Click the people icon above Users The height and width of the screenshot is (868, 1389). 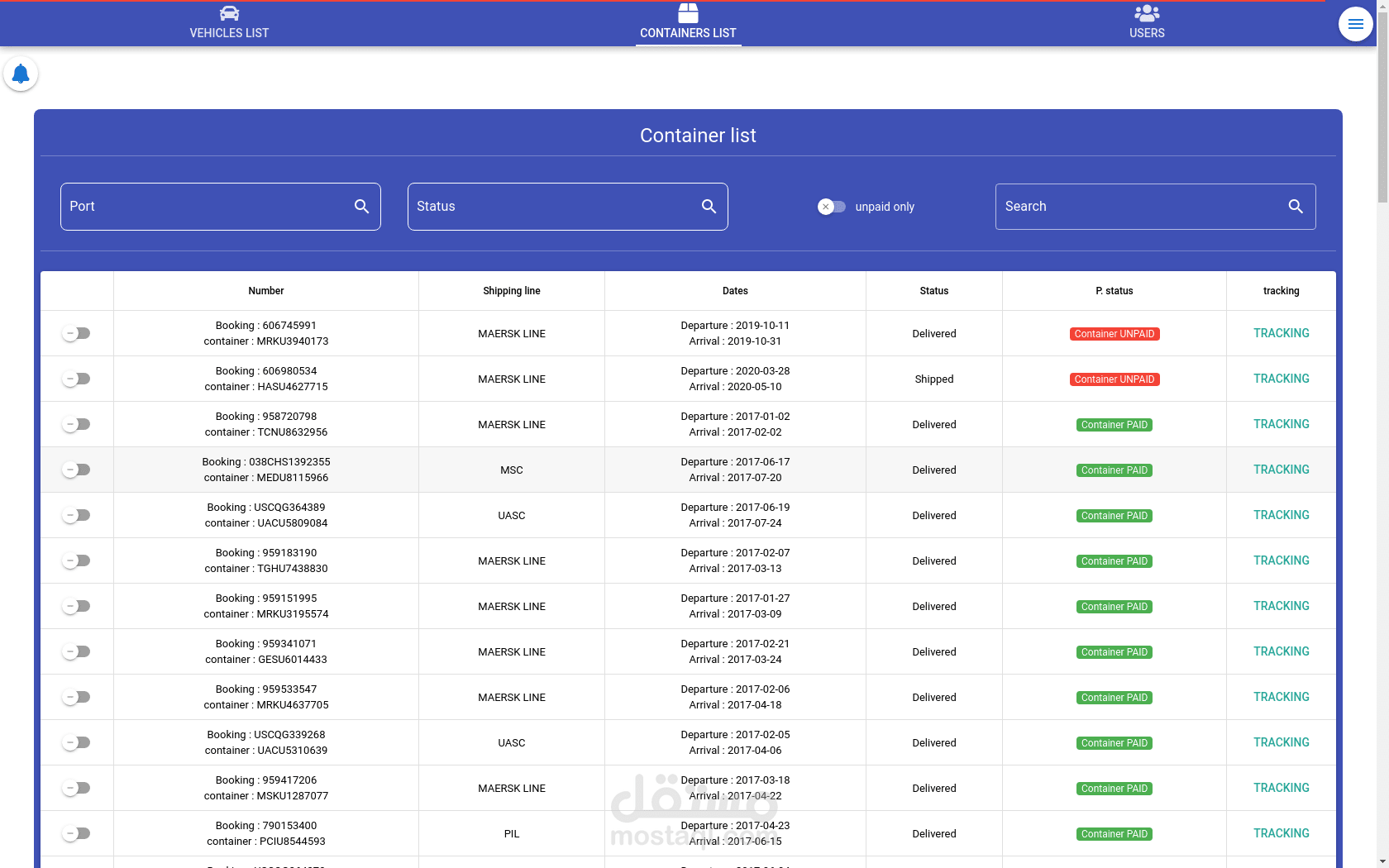1147,13
